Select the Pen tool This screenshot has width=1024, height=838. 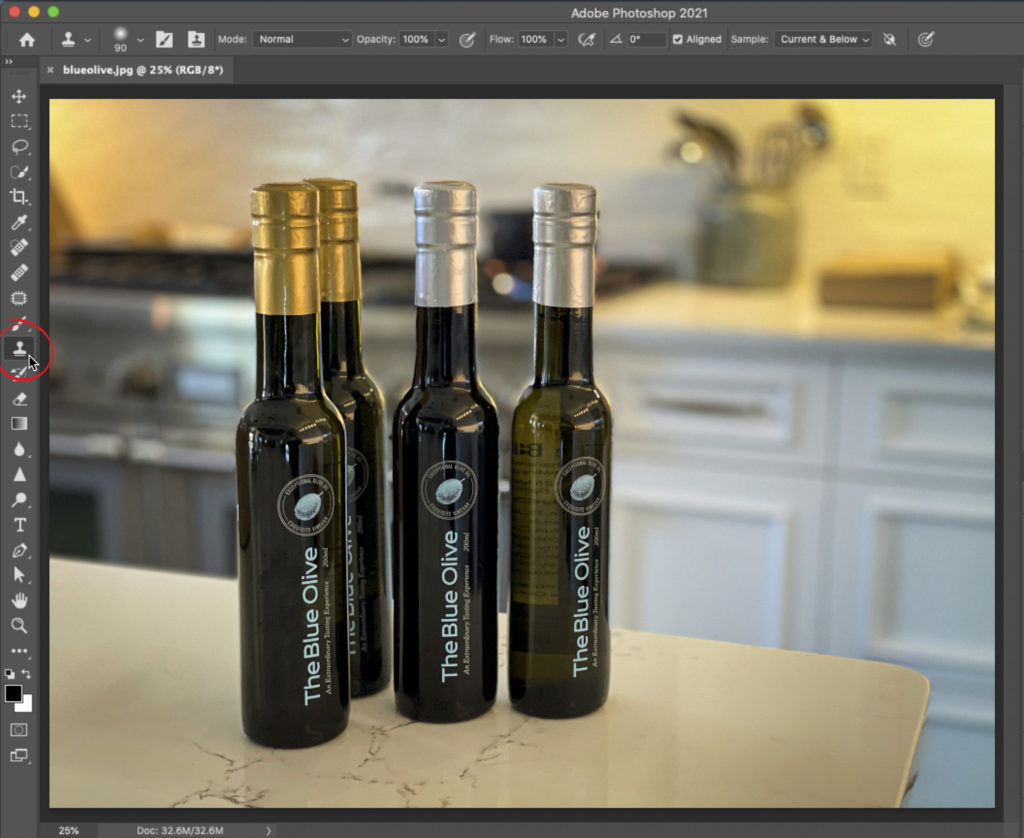(x=19, y=551)
